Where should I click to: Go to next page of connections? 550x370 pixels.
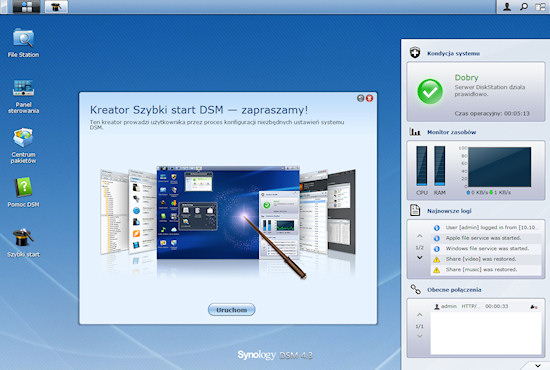tap(420, 336)
